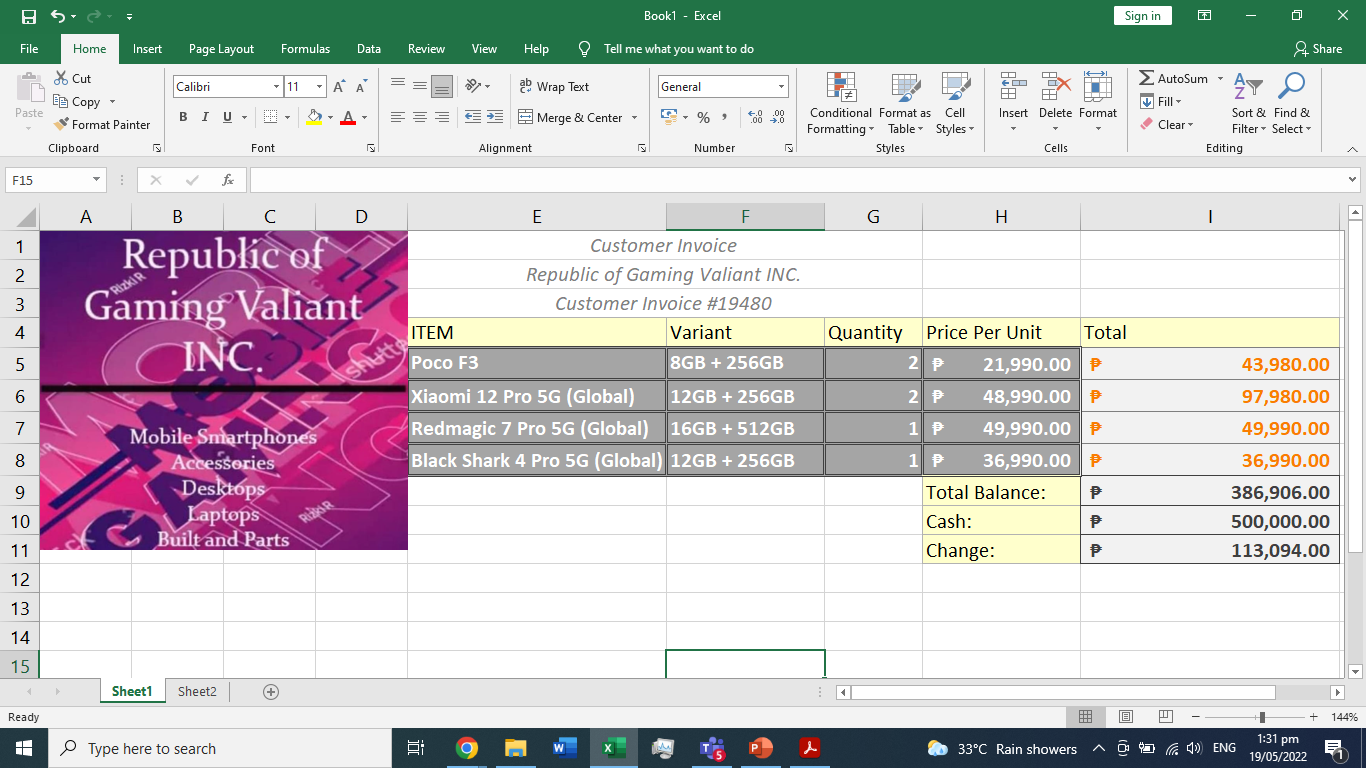Click the Borders icon
This screenshot has height=768, width=1366.
click(x=270, y=117)
